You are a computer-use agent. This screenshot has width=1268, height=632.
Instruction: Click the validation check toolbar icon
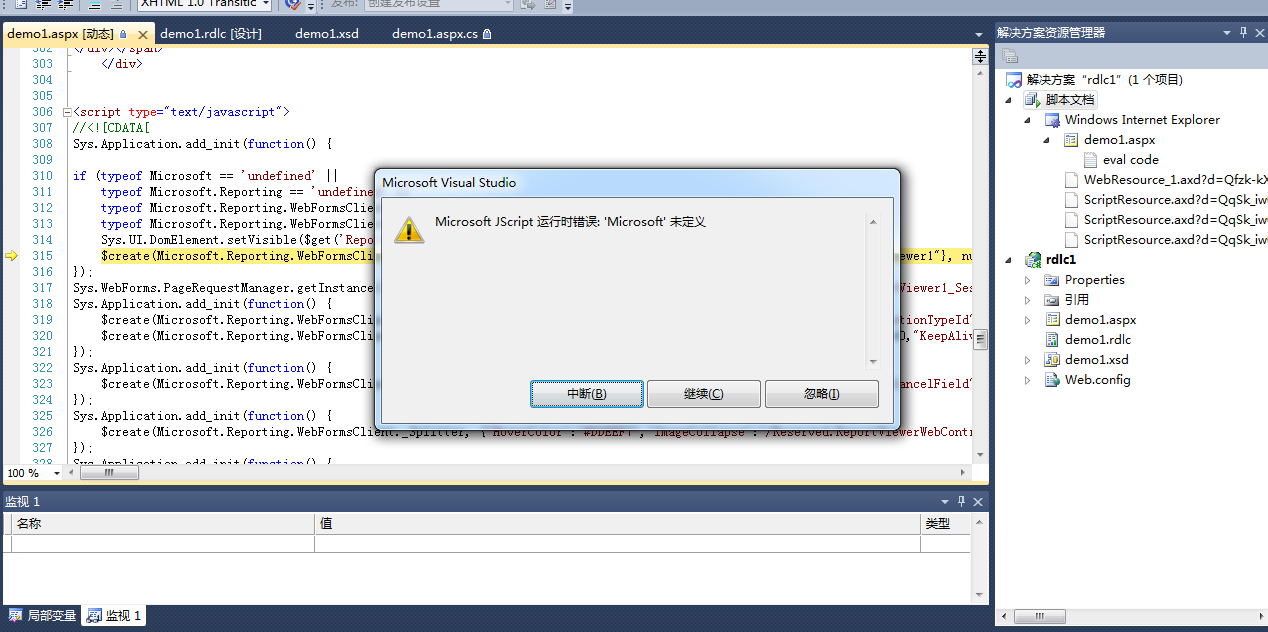tap(292, 4)
